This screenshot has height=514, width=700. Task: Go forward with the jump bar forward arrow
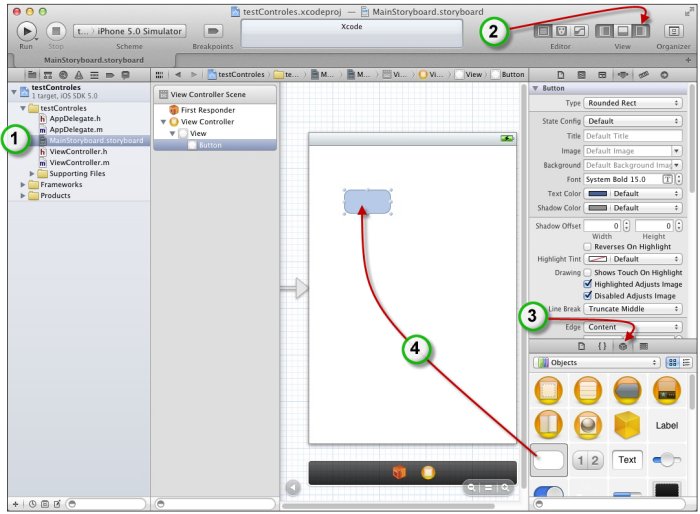194,75
